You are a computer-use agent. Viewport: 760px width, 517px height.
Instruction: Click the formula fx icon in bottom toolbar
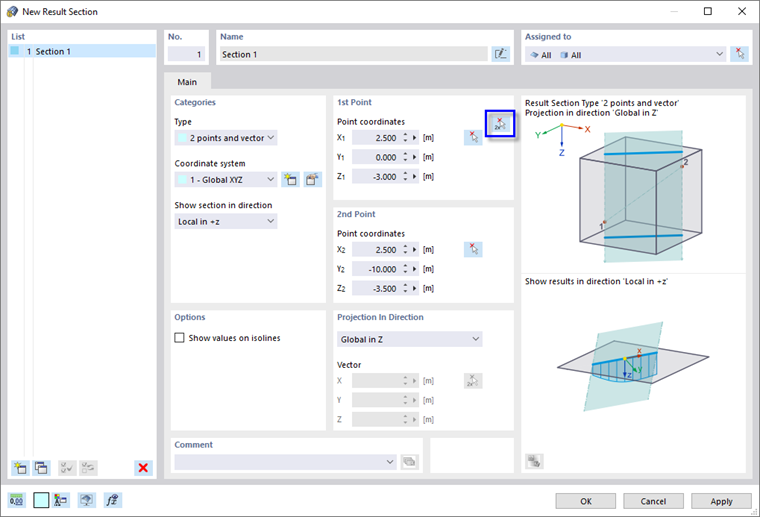coord(112,500)
